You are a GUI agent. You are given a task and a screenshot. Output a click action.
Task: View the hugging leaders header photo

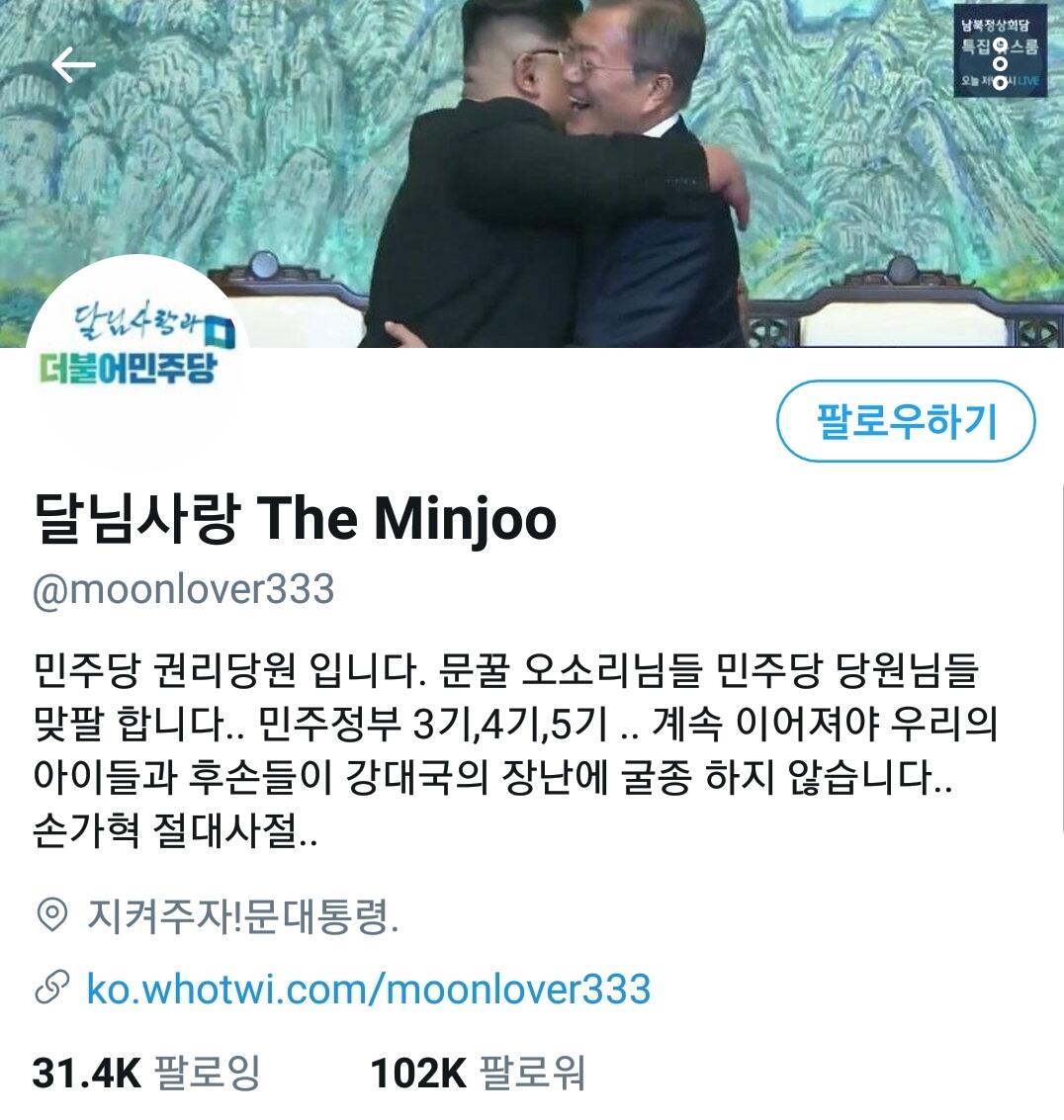(532, 174)
